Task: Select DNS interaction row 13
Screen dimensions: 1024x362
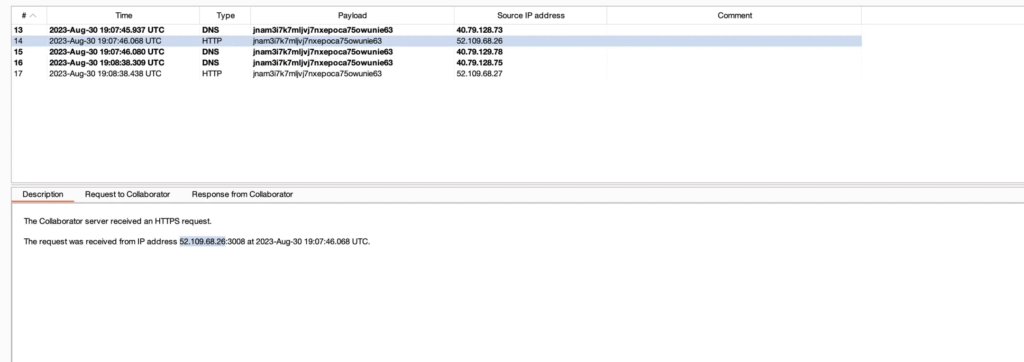Action: point(436,30)
